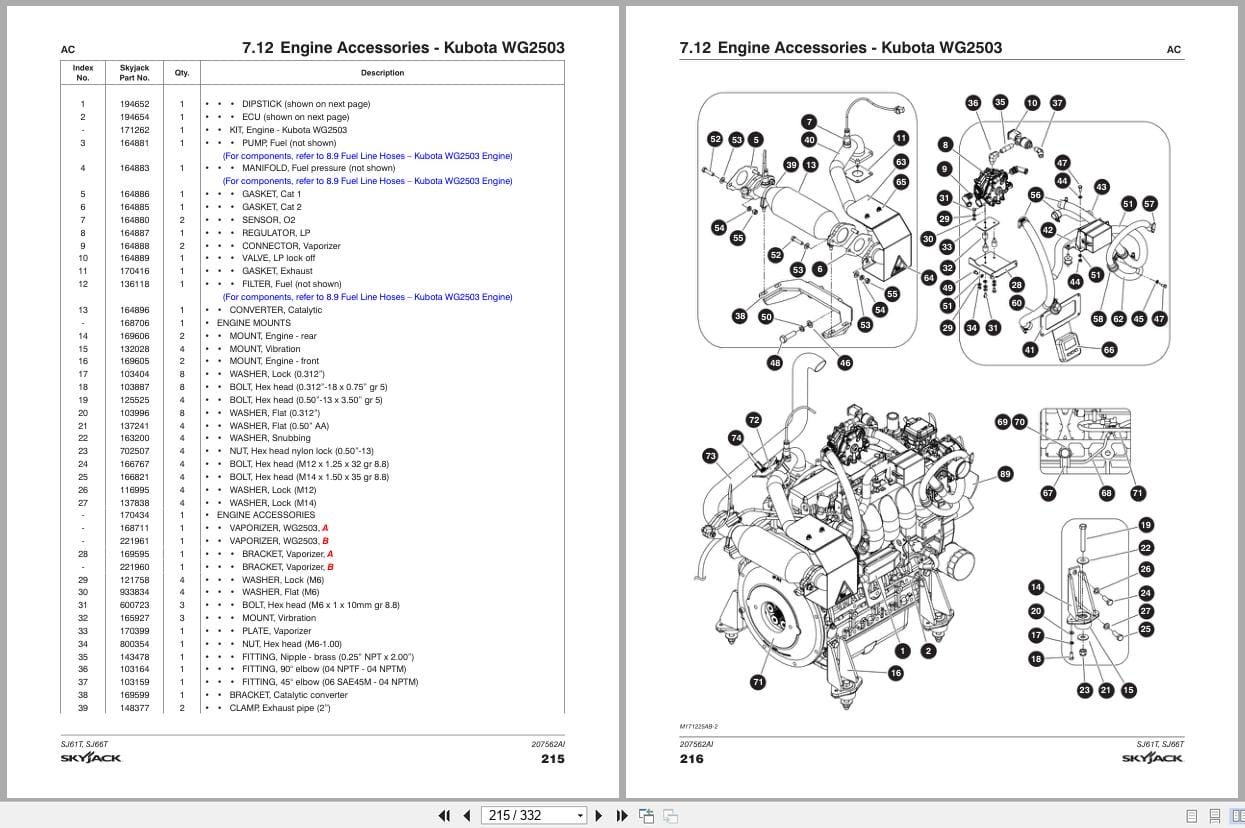The height and width of the screenshot is (828, 1245).
Task: Select part number 800354
Action: tap(134, 644)
